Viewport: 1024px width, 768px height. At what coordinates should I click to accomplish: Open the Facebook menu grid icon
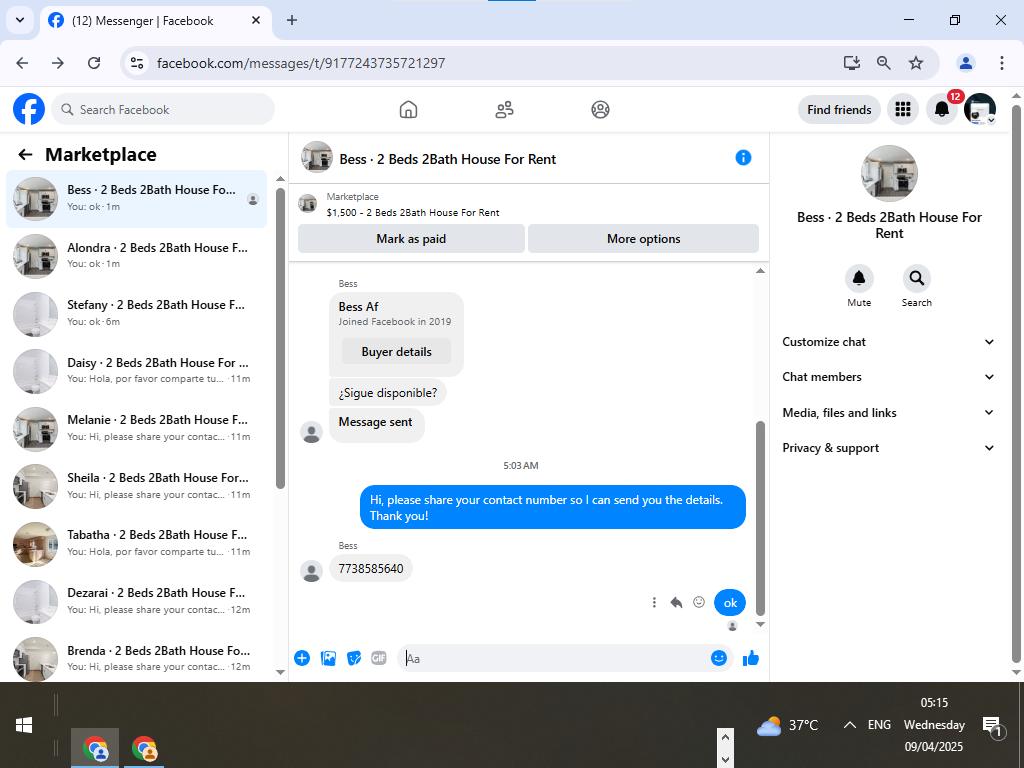click(903, 110)
